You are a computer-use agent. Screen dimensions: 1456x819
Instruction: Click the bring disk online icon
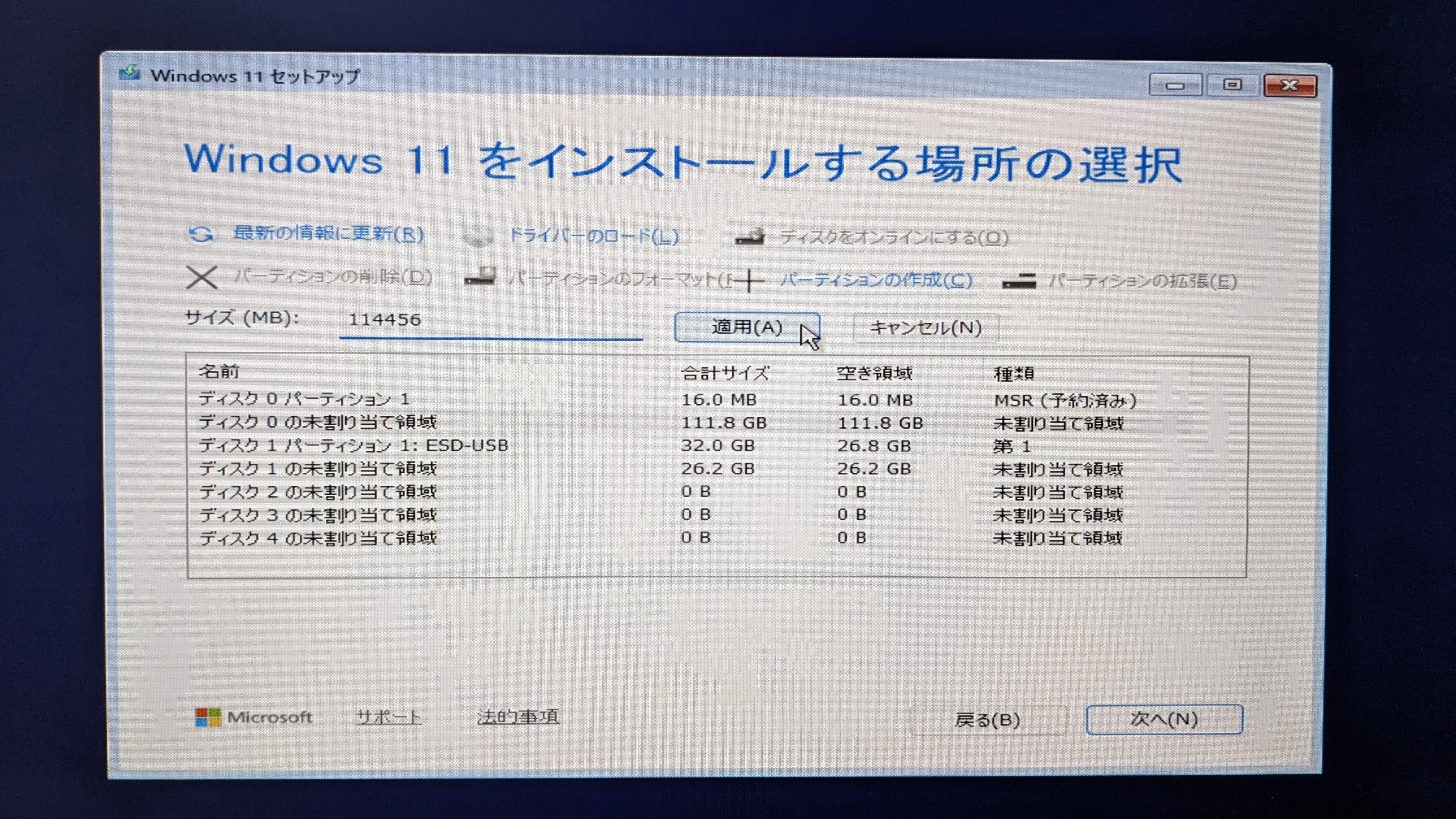(x=750, y=236)
